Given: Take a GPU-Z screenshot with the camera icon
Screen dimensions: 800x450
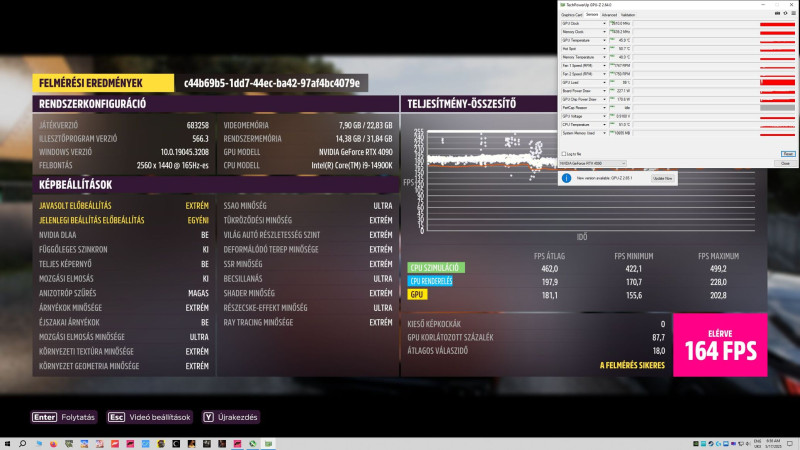Looking at the screenshot, I should (778, 13).
